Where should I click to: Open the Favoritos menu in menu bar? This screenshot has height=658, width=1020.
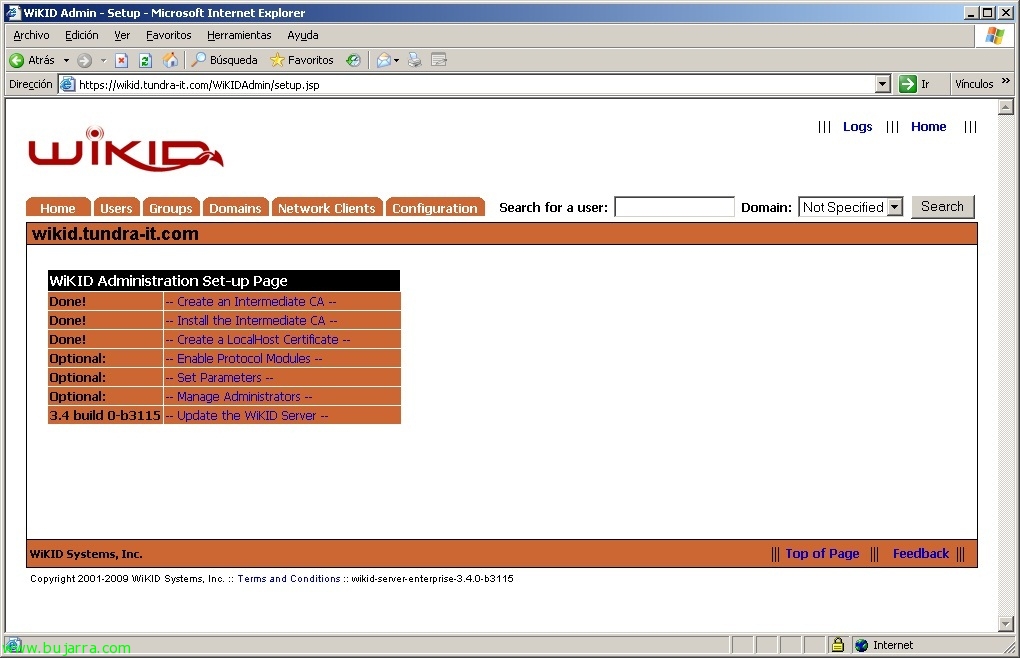pos(168,35)
